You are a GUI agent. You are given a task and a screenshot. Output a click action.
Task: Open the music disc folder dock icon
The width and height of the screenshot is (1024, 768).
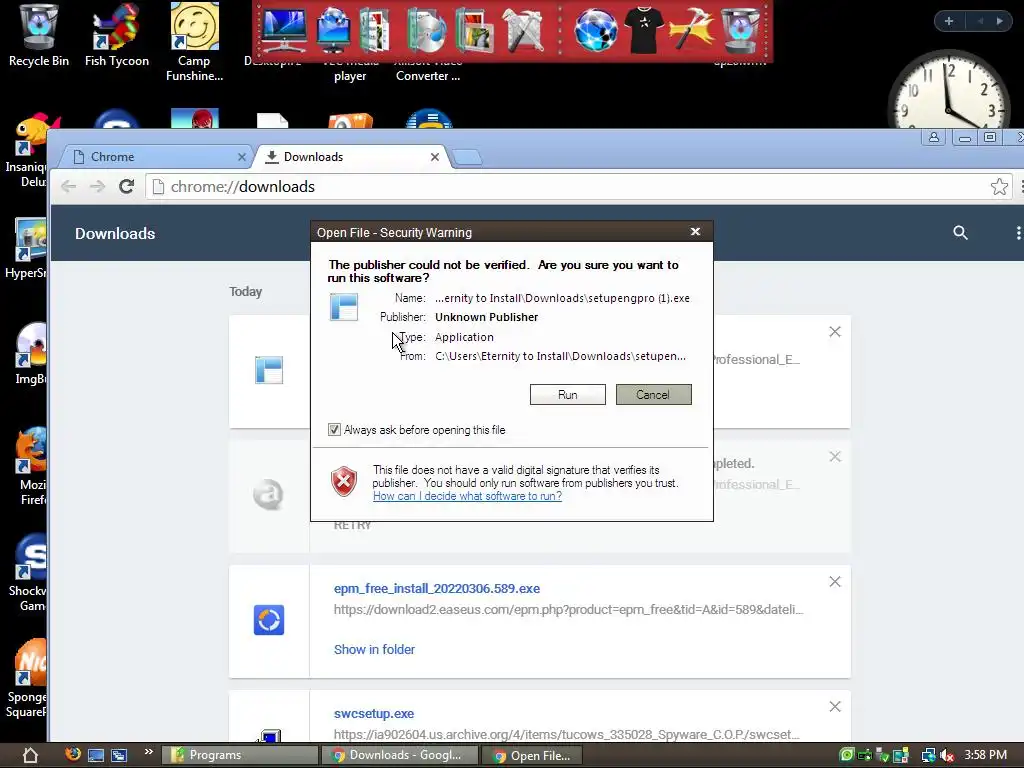click(426, 30)
